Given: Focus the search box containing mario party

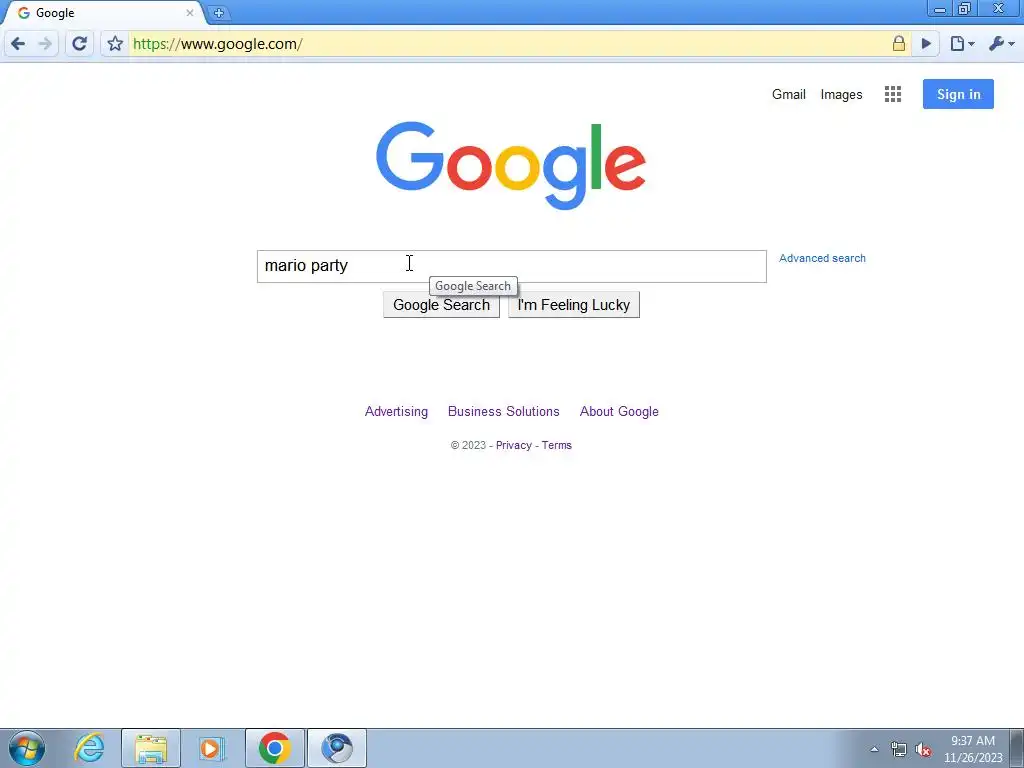Looking at the screenshot, I should point(511,266).
